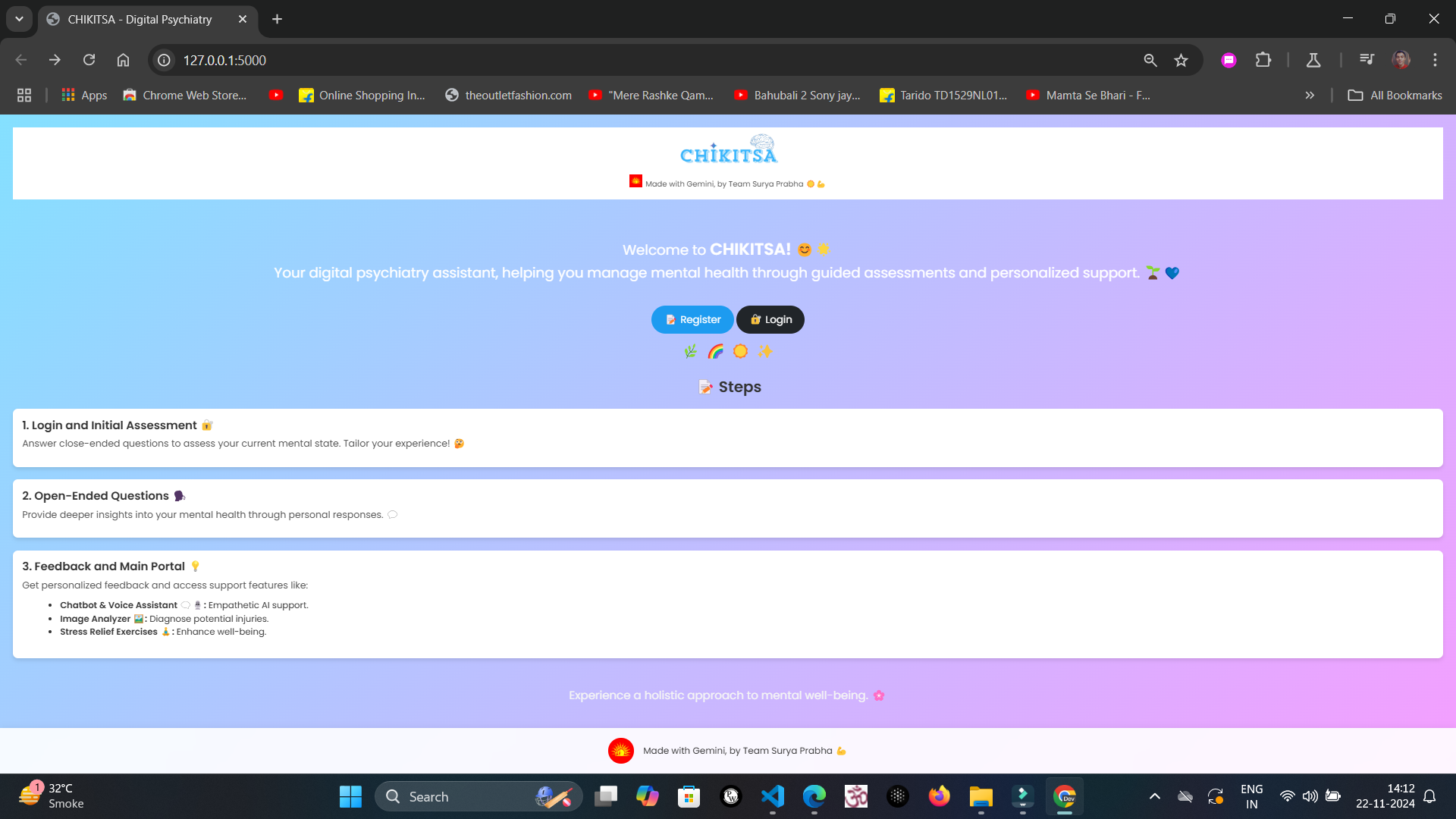The image size is (1456, 819).
Task: Click the CHIKITSA logo in header
Action: click(x=729, y=150)
